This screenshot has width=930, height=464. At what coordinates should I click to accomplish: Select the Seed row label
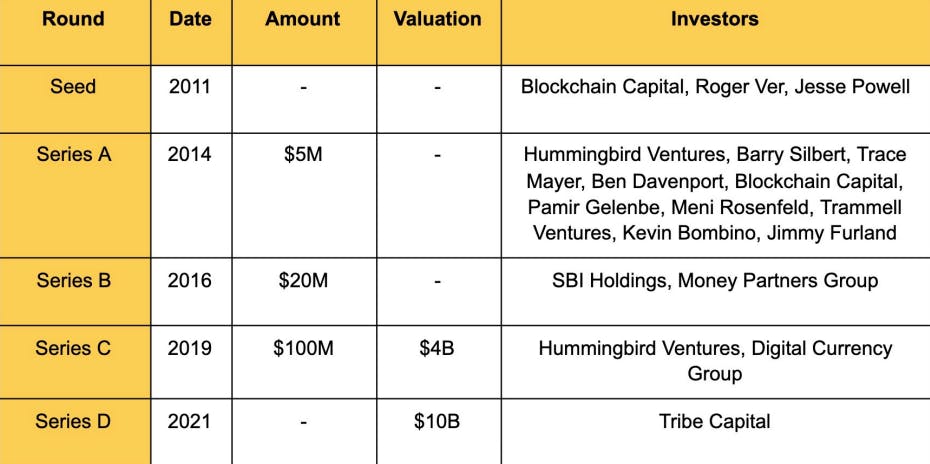tap(73, 87)
